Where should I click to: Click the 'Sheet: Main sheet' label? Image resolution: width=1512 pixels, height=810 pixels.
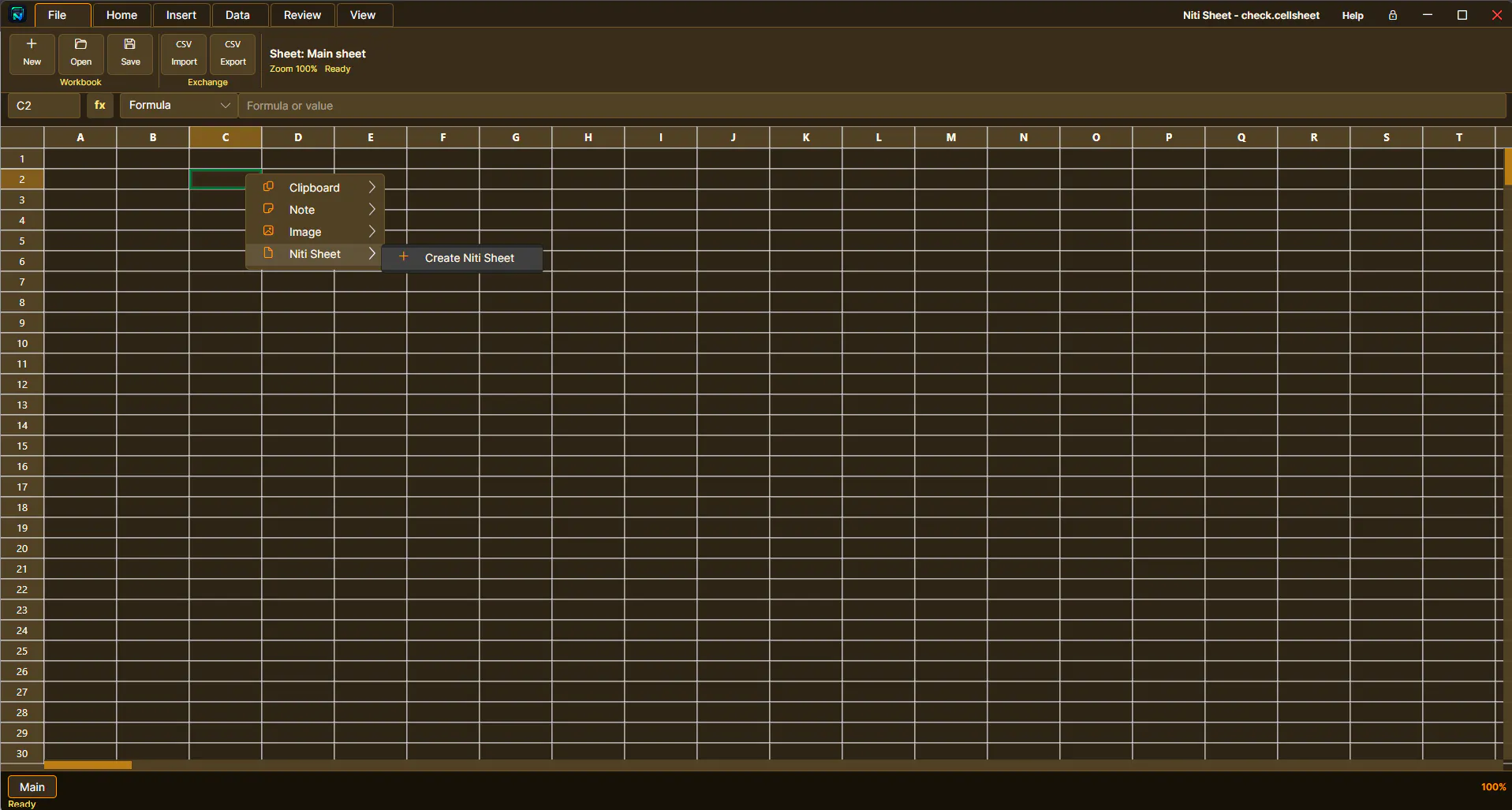[318, 54]
